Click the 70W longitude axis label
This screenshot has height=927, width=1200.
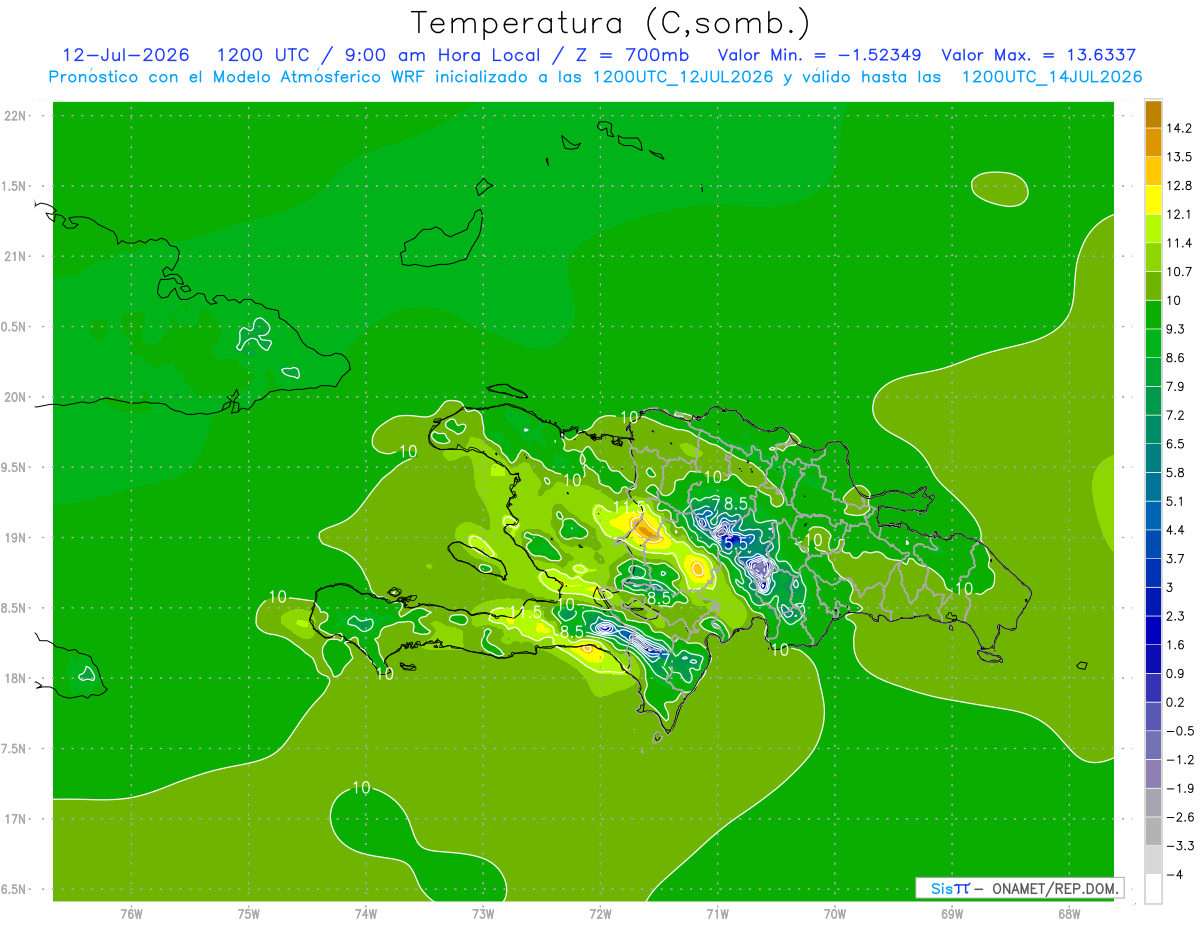coord(835,914)
